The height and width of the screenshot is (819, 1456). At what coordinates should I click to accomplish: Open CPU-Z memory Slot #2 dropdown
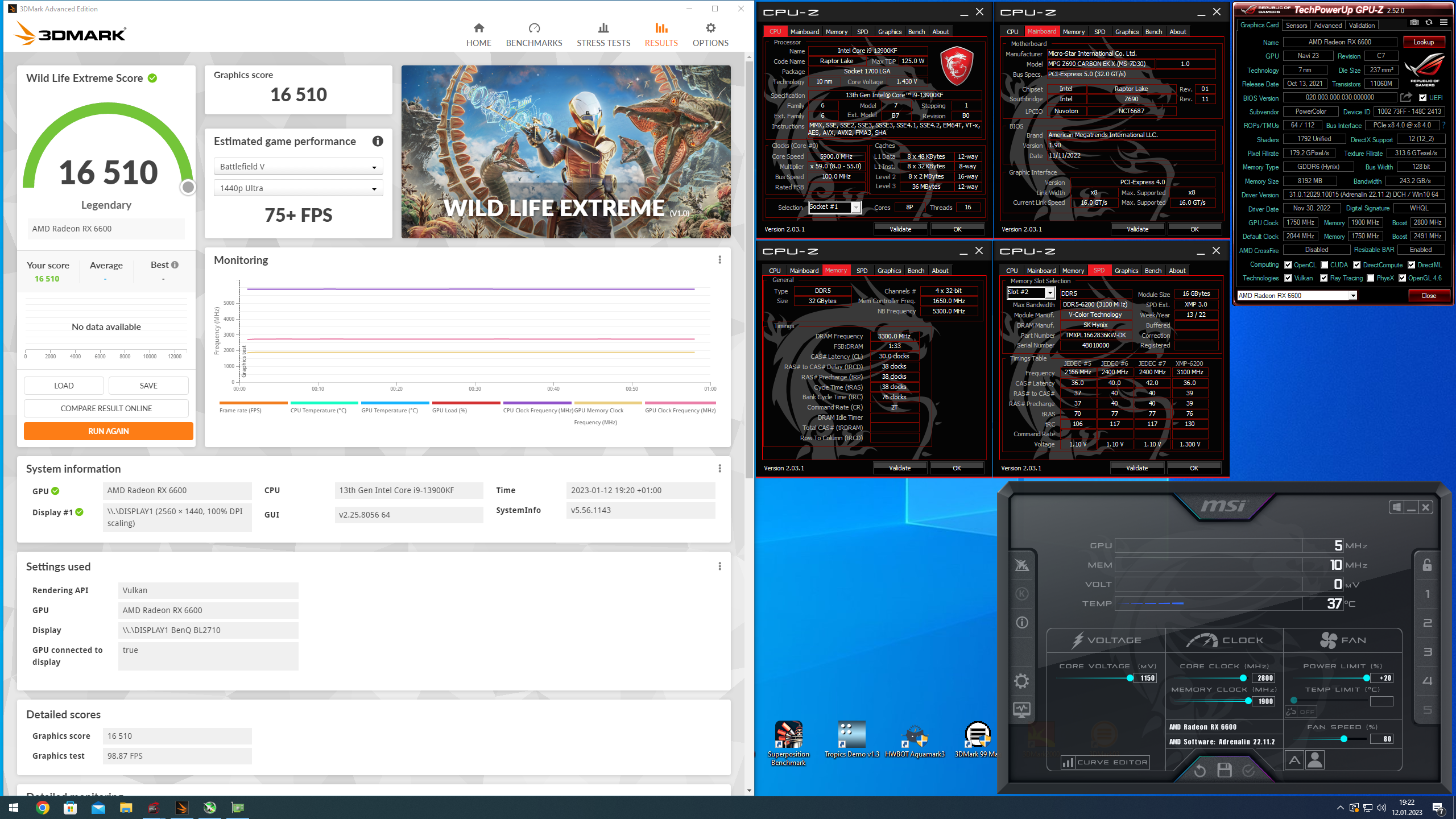1031,292
